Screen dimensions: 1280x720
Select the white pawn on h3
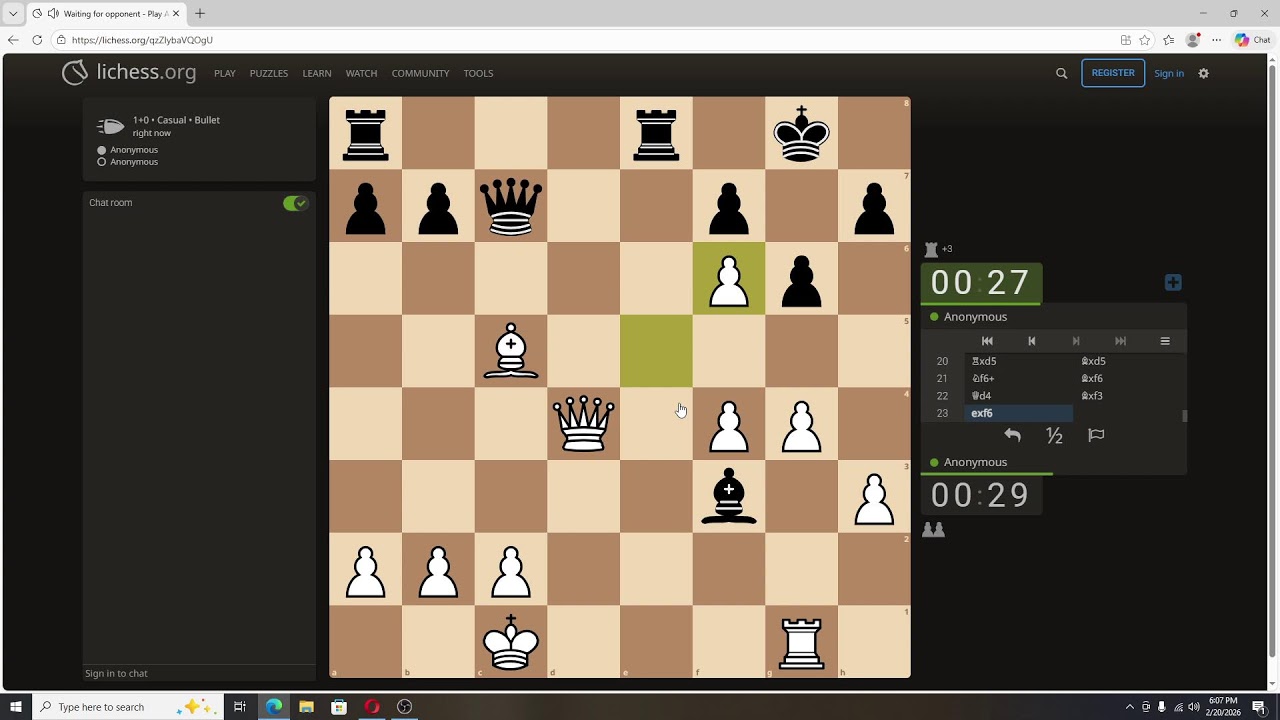click(874, 496)
